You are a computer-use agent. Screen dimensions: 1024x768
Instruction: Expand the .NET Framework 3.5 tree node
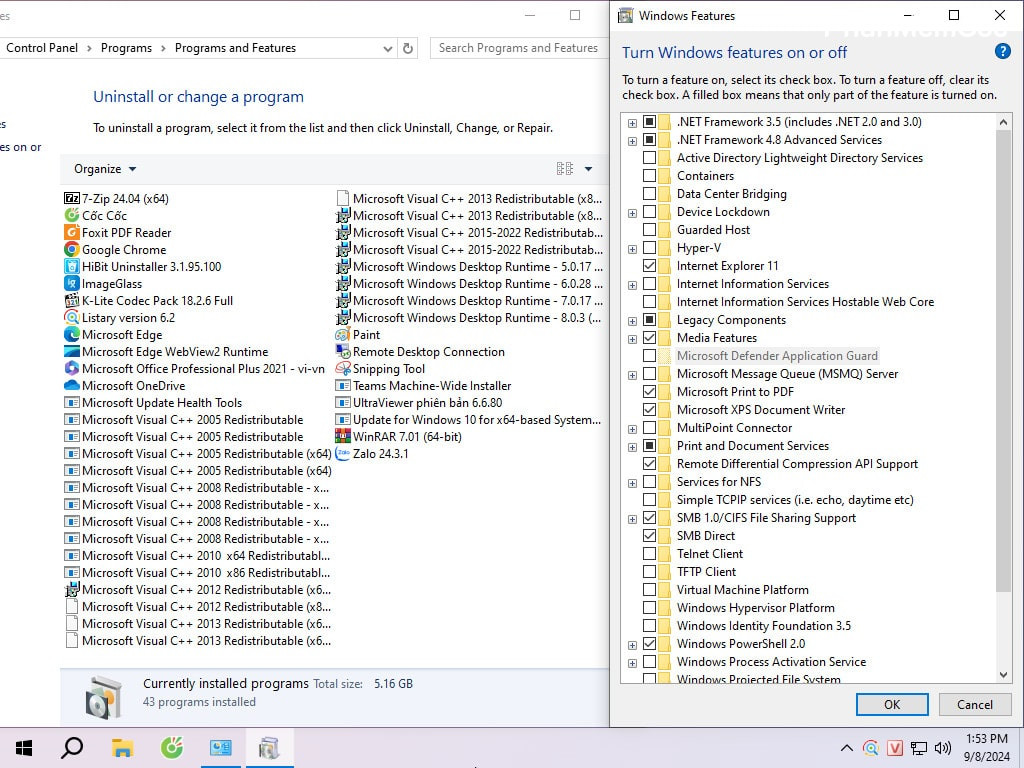(x=632, y=122)
